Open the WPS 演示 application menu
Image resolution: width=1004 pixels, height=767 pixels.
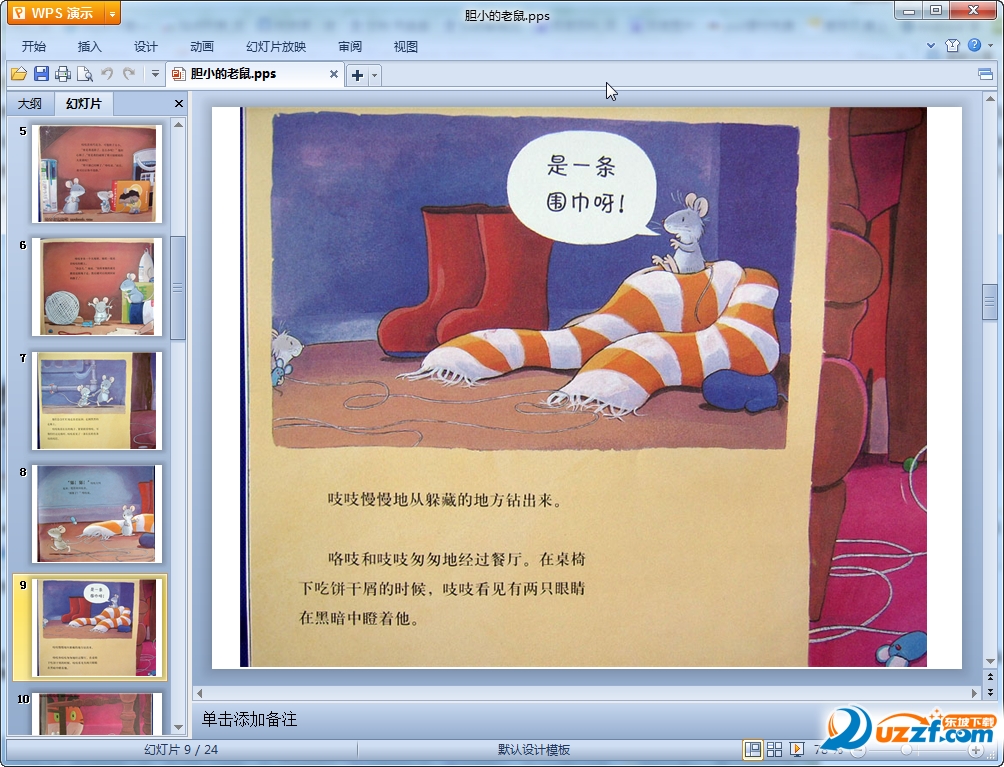point(56,13)
